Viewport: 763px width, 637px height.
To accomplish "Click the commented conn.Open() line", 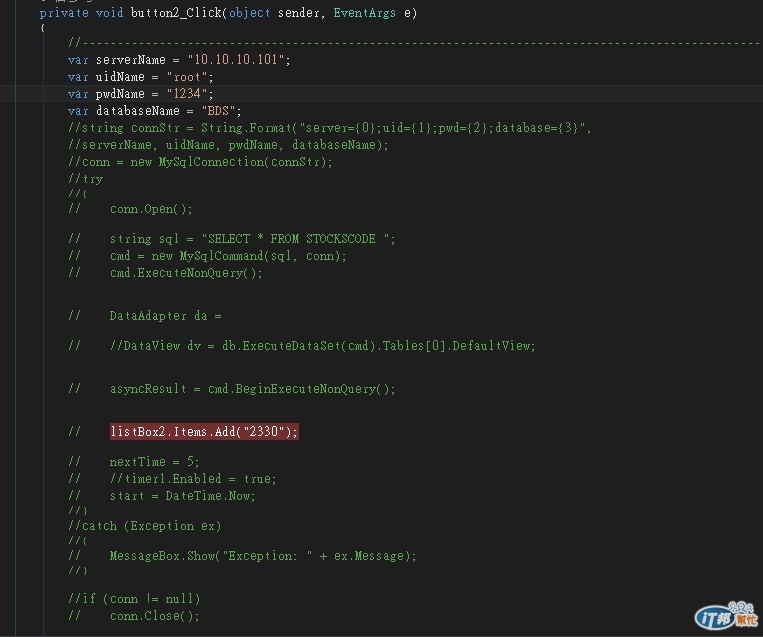I will click(x=130, y=209).
